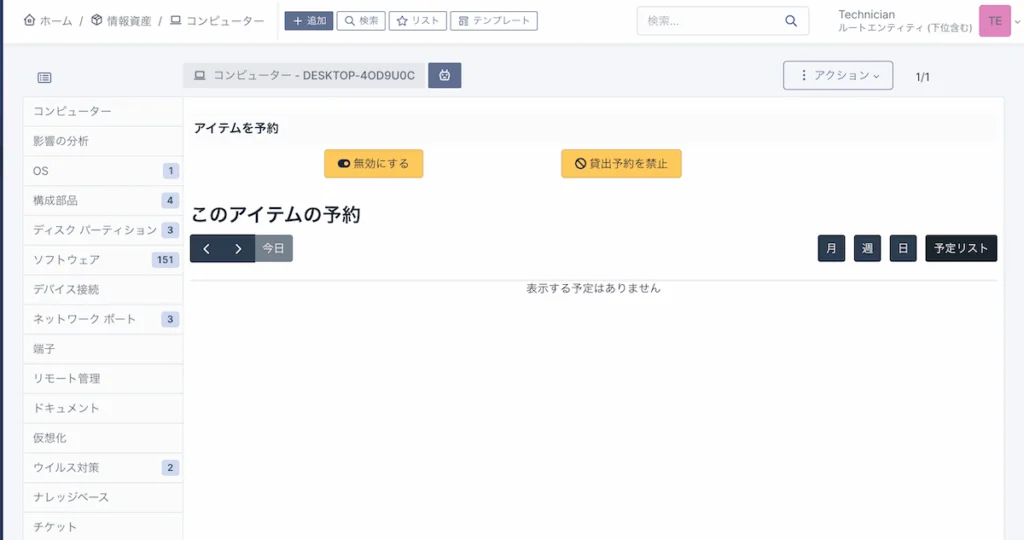Open the 端子 tab
Screen dimensions: 1024x540
[103, 349]
